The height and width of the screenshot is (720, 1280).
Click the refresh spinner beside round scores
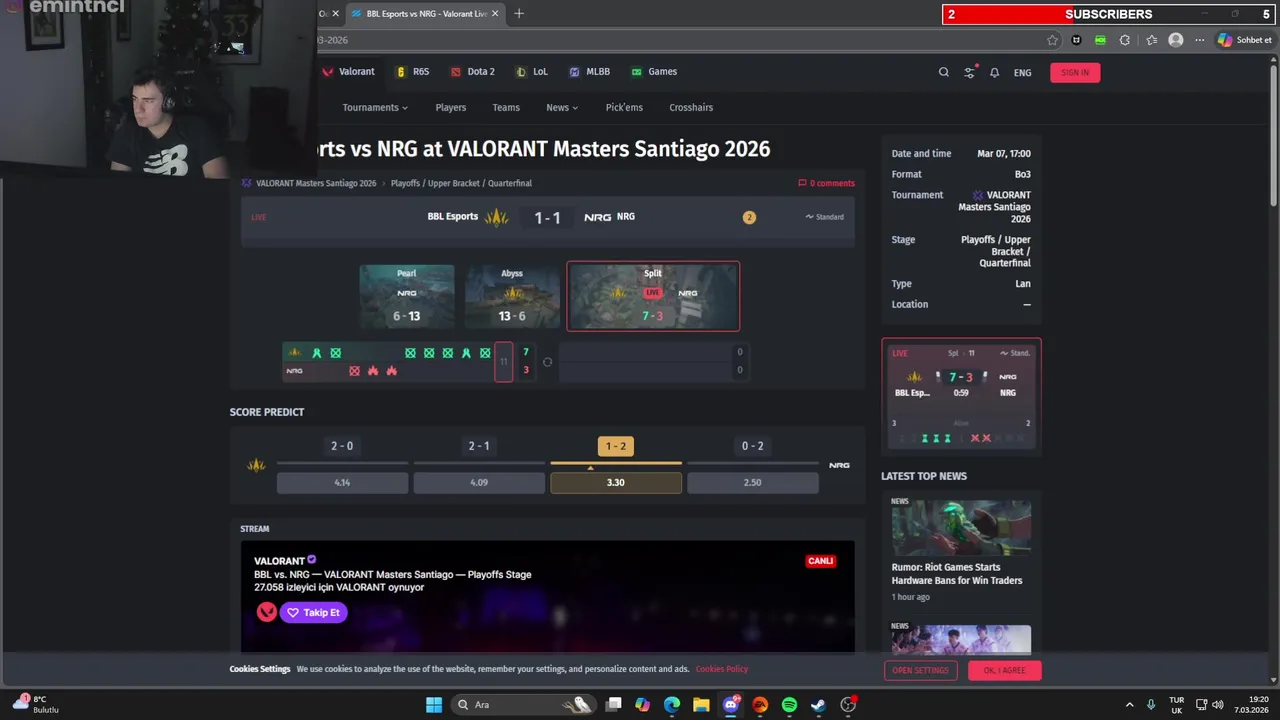coord(547,362)
